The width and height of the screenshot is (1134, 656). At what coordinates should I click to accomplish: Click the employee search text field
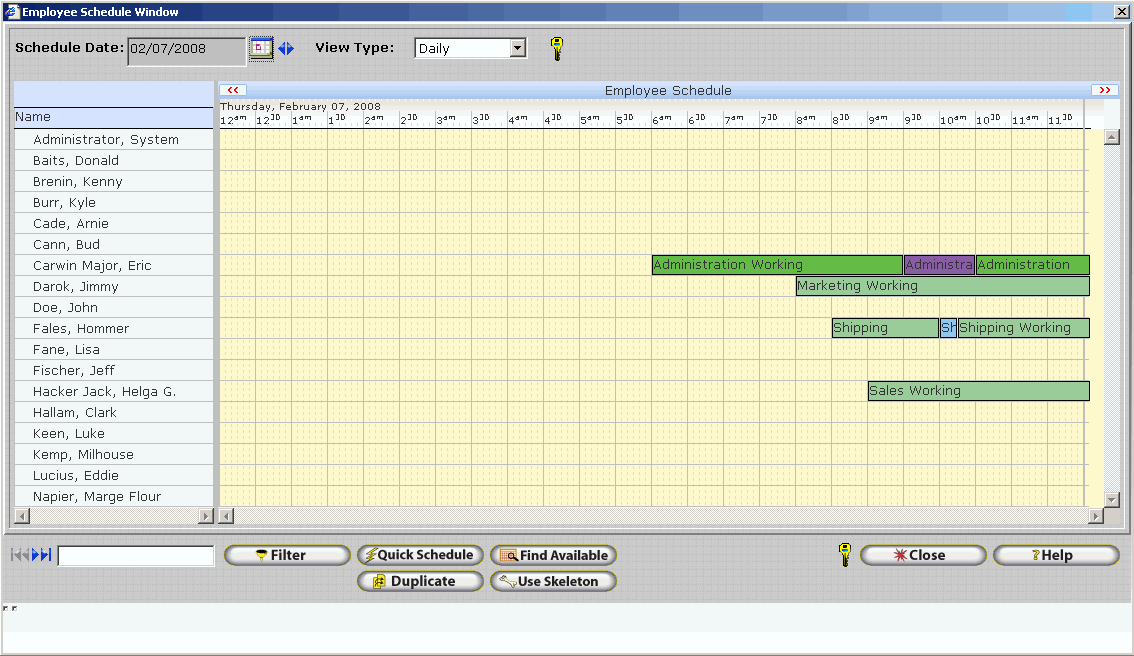click(136, 556)
